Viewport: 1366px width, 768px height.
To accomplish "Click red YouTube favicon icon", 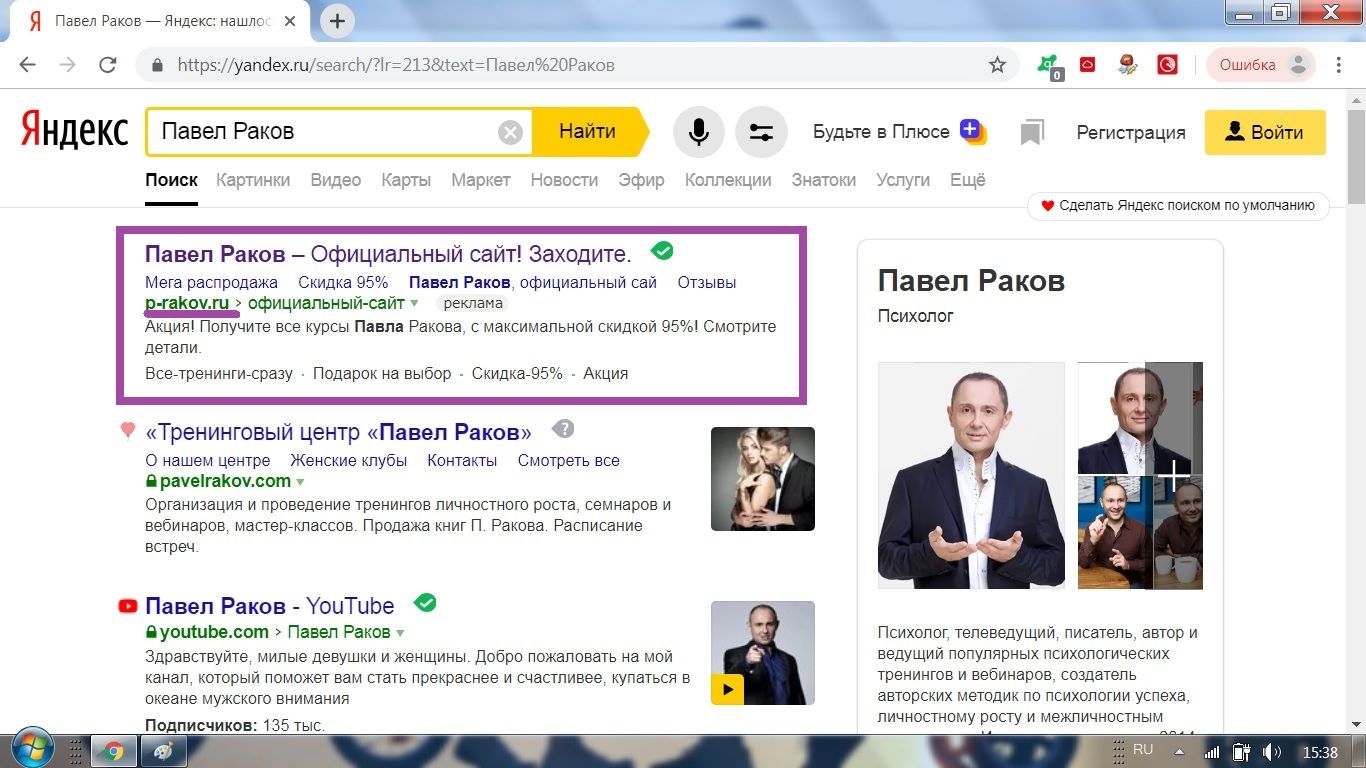I will pyautogui.click(x=128, y=605).
